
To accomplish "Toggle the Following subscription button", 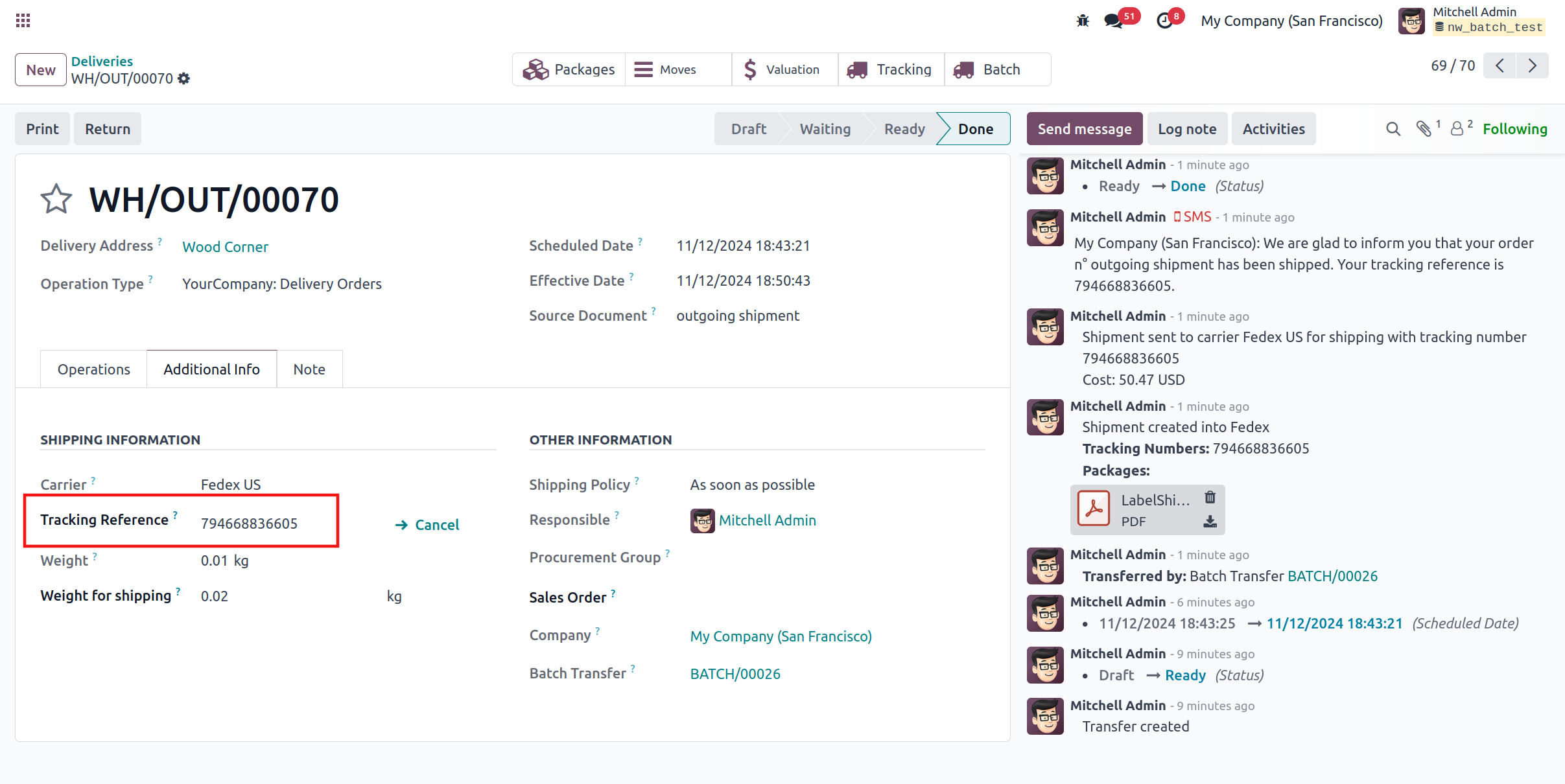I will [1514, 129].
